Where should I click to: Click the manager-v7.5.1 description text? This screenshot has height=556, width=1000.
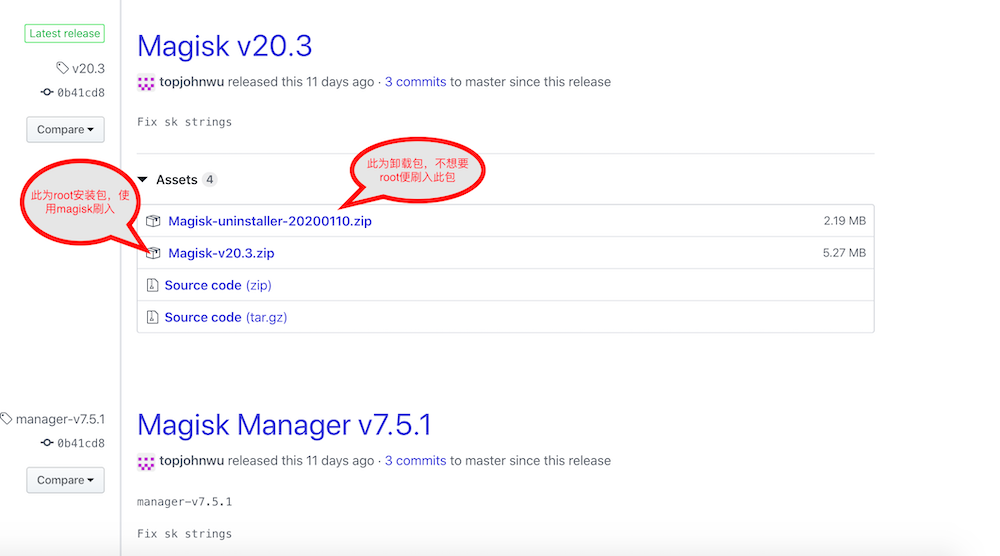click(x=184, y=502)
